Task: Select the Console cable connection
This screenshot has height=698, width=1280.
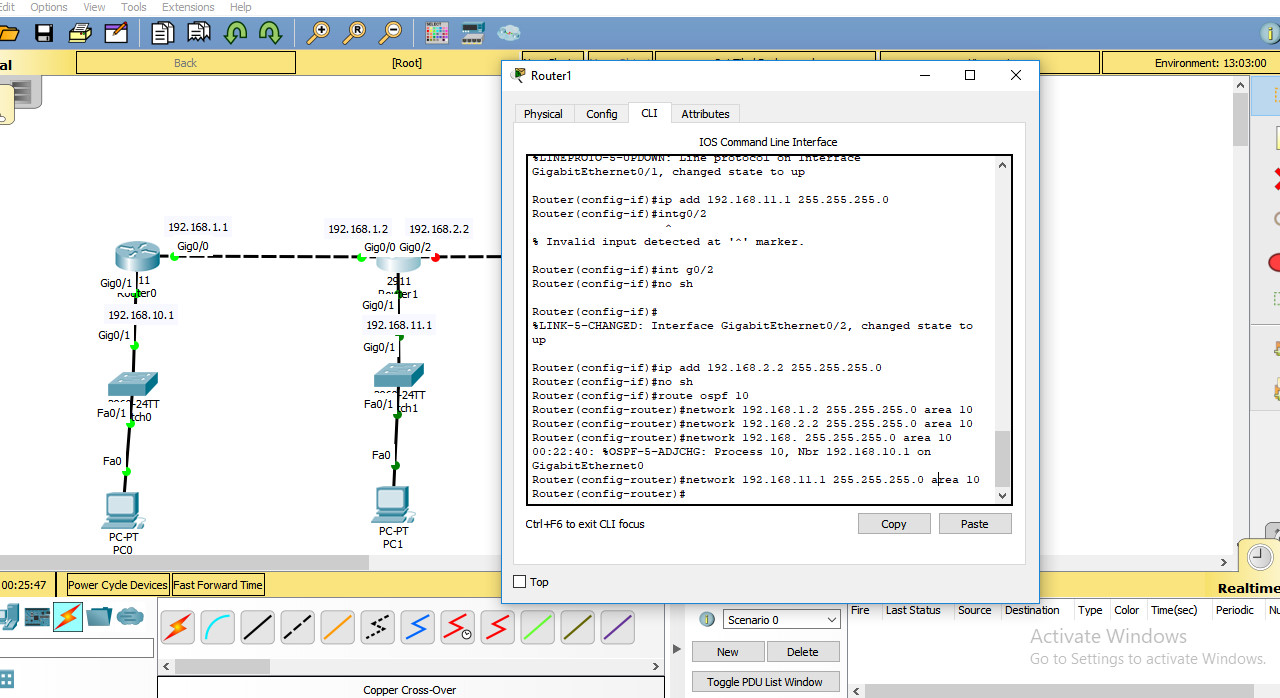Action: point(219,629)
